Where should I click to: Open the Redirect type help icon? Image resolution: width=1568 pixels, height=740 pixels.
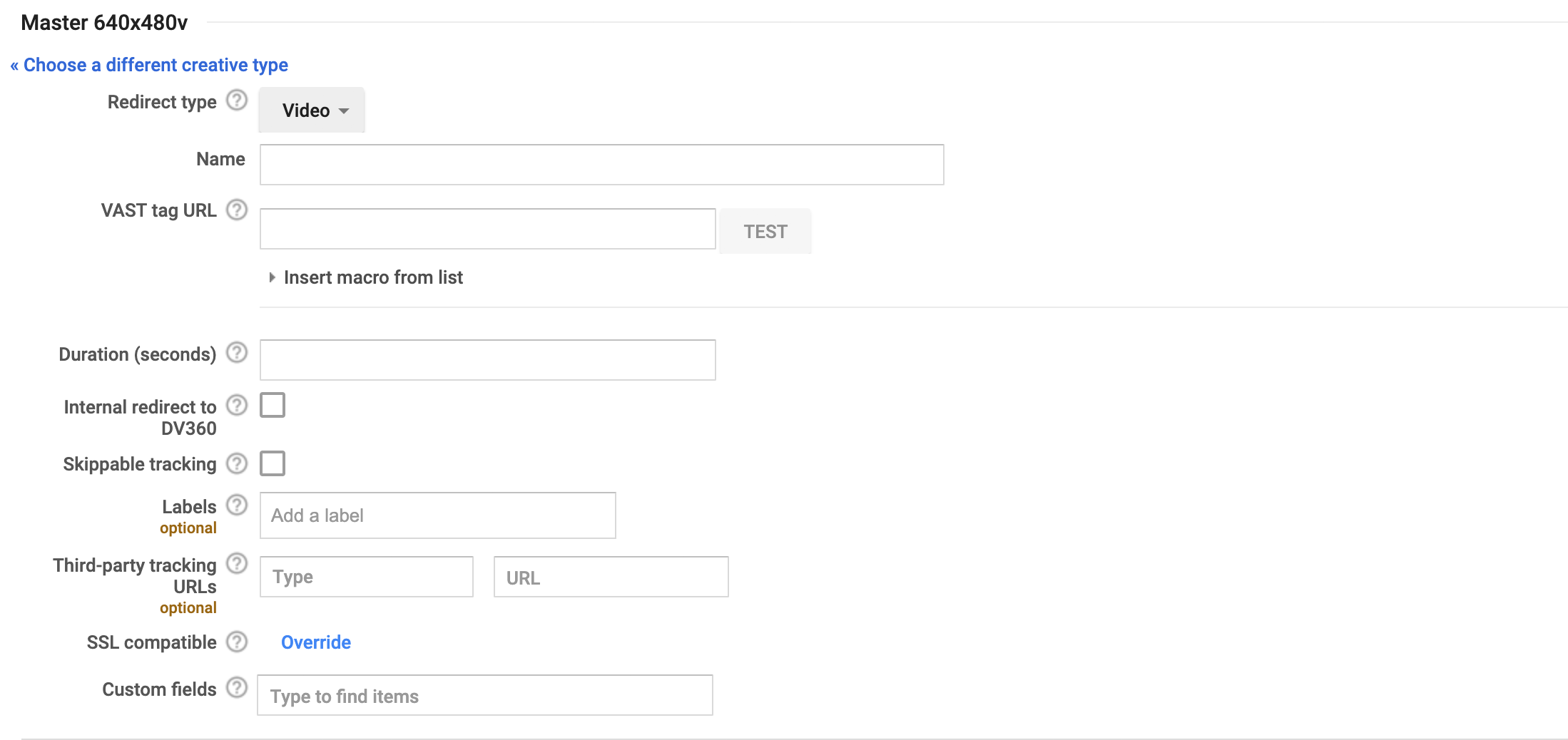pos(236,101)
